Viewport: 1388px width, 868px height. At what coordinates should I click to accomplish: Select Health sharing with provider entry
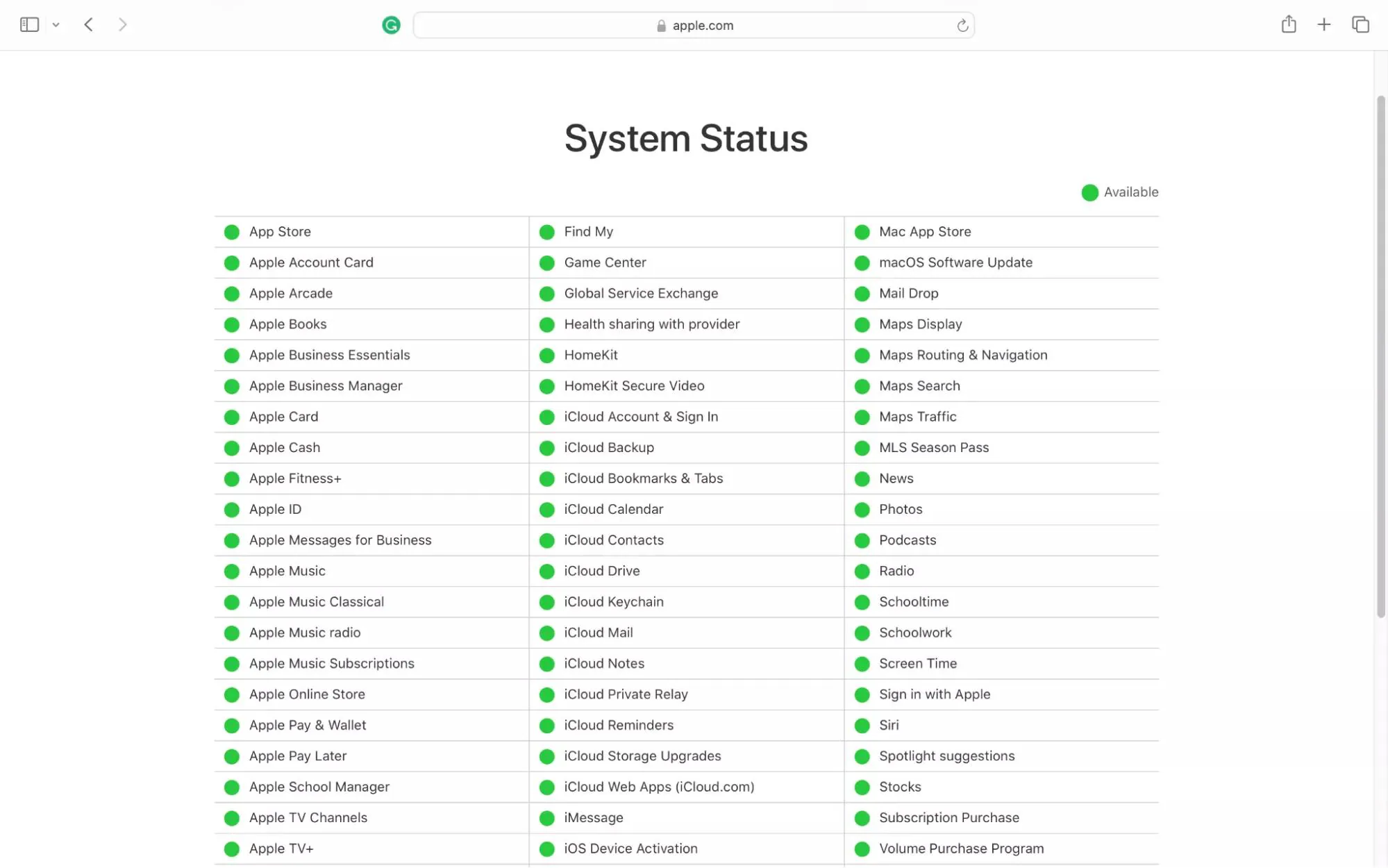652,324
